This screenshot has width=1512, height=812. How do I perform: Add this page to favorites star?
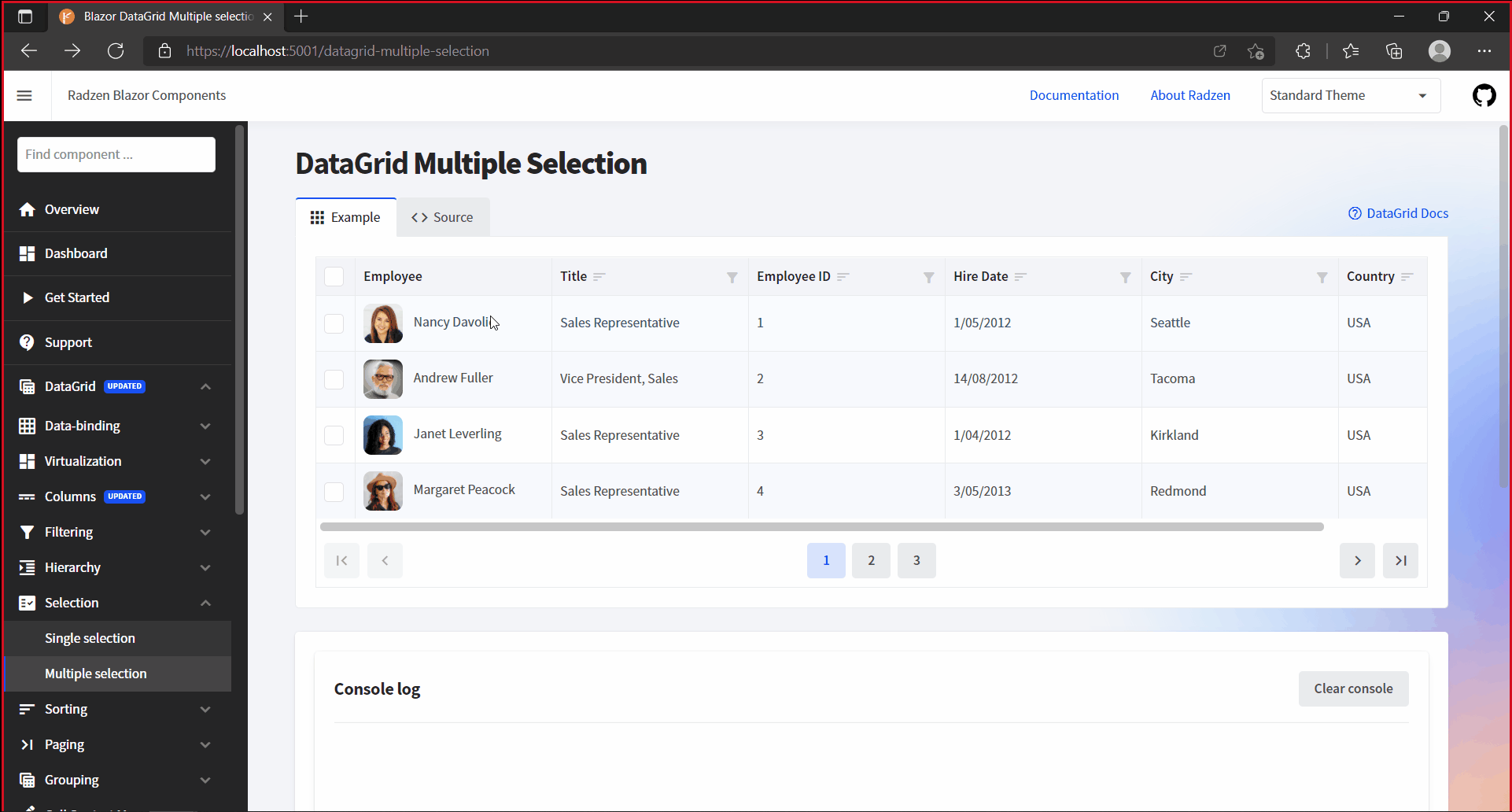[x=1256, y=51]
